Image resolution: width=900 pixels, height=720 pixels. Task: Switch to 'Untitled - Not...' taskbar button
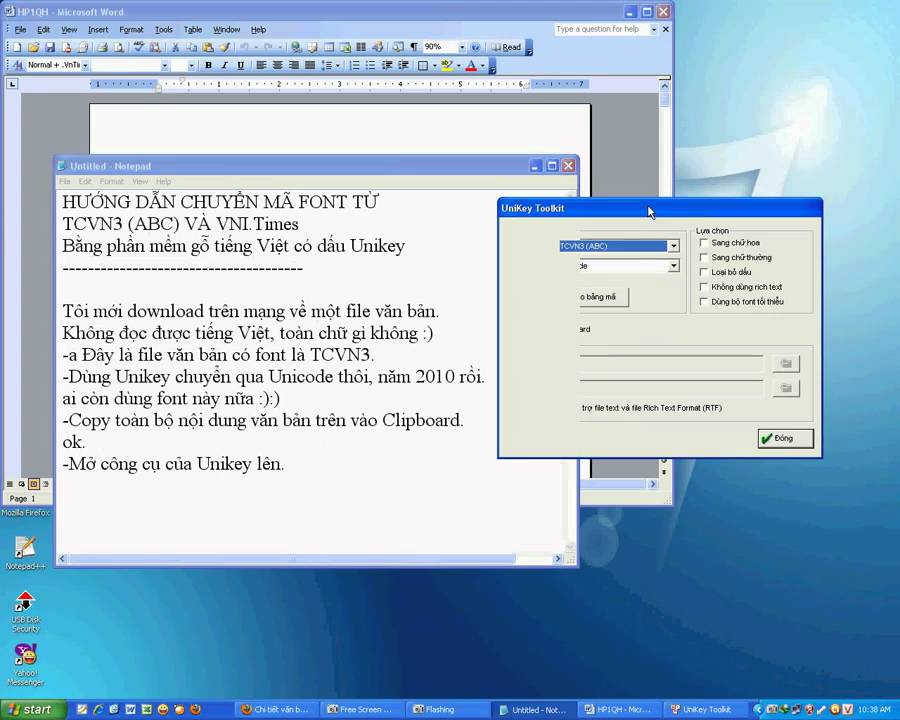(x=532, y=710)
